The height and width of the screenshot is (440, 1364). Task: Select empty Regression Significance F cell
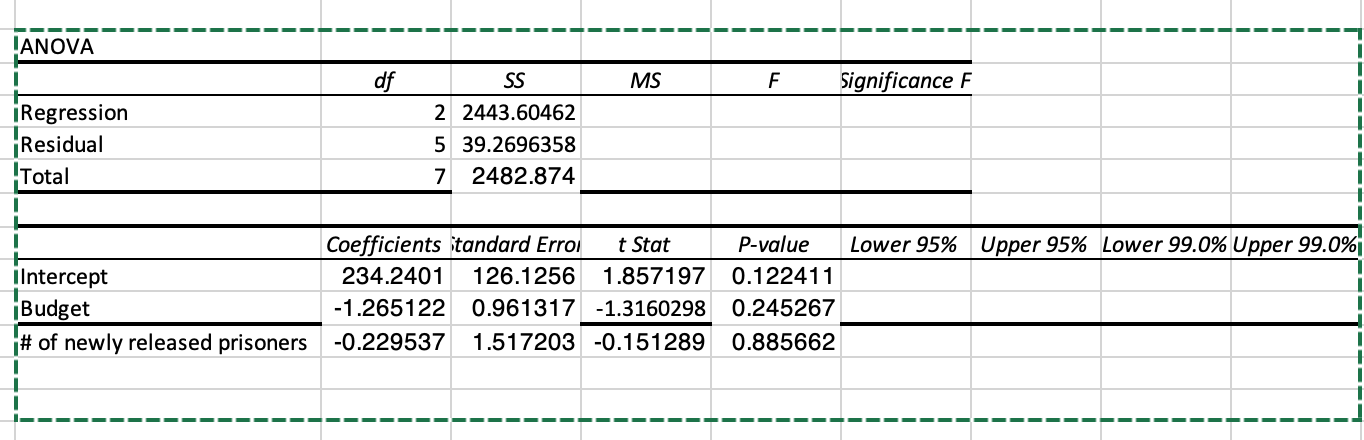coord(906,113)
